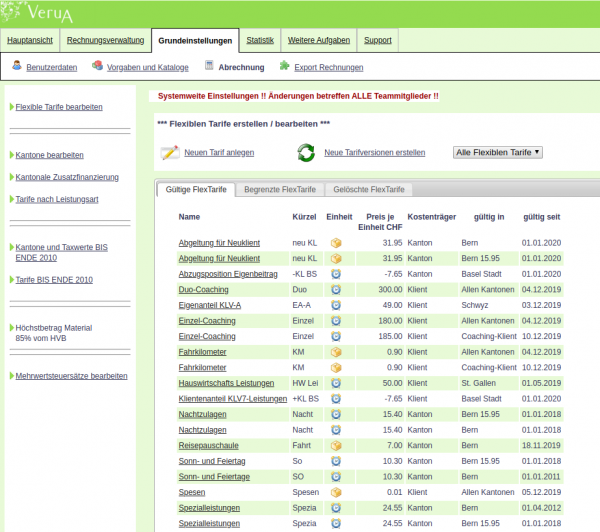Image resolution: width=600 pixels, height=532 pixels.
Task: Click the Benutzerdaten user icon
Action: point(16,65)
